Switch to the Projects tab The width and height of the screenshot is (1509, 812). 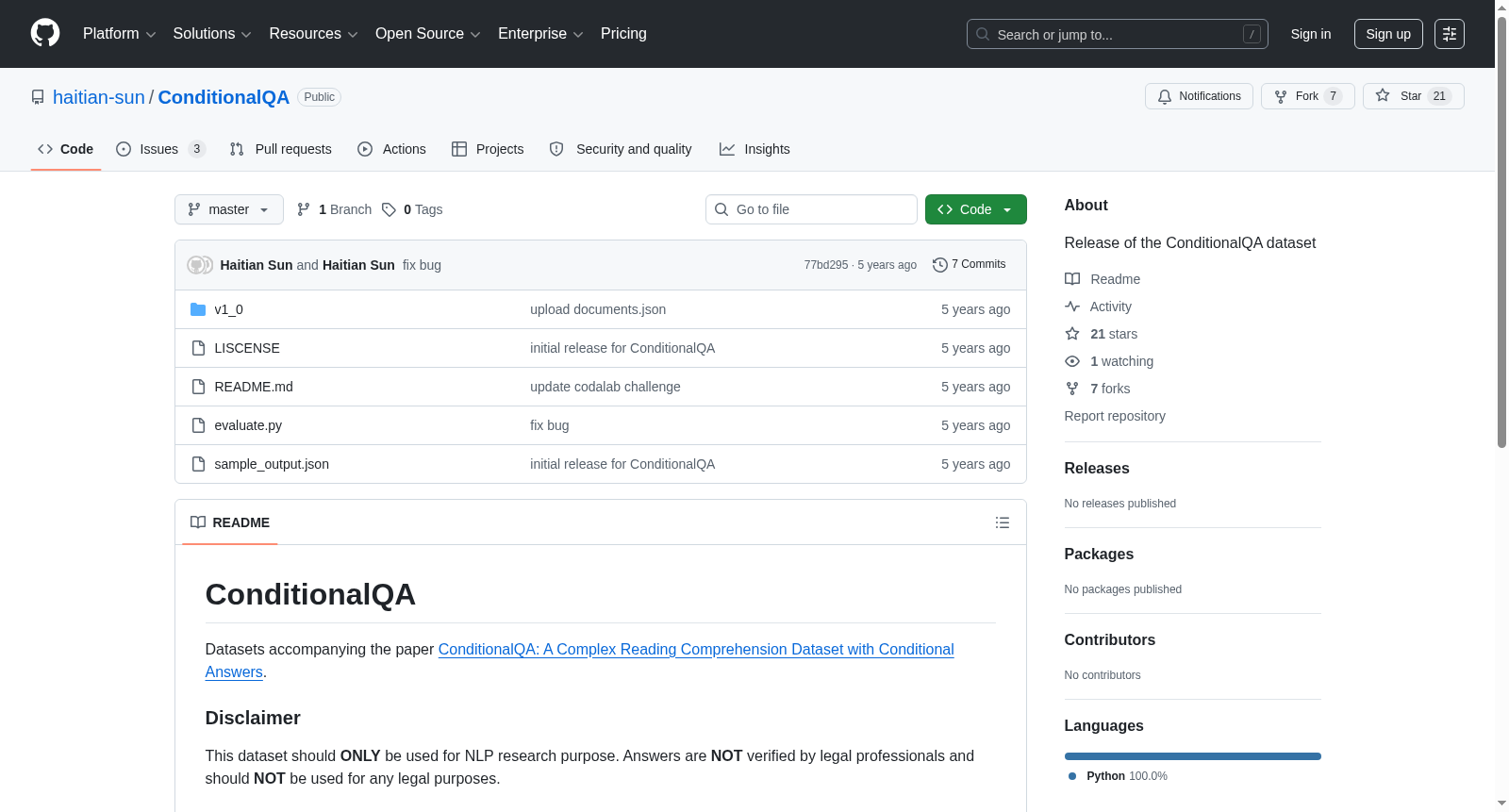tap(488, 149)
